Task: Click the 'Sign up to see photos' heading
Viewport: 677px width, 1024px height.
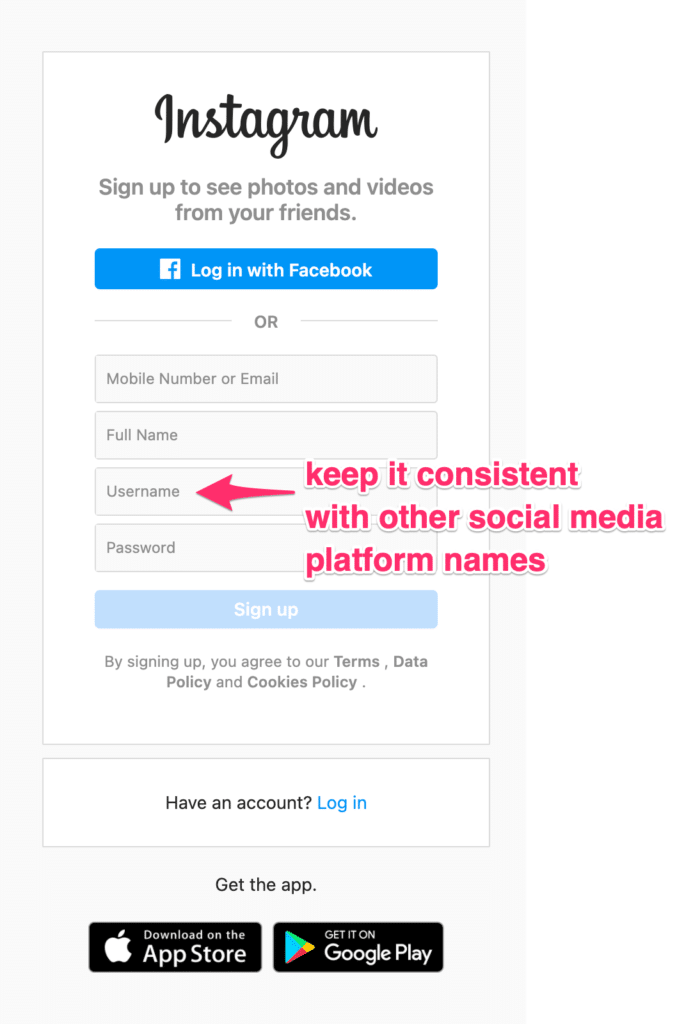Action: (x=266, y=200)
